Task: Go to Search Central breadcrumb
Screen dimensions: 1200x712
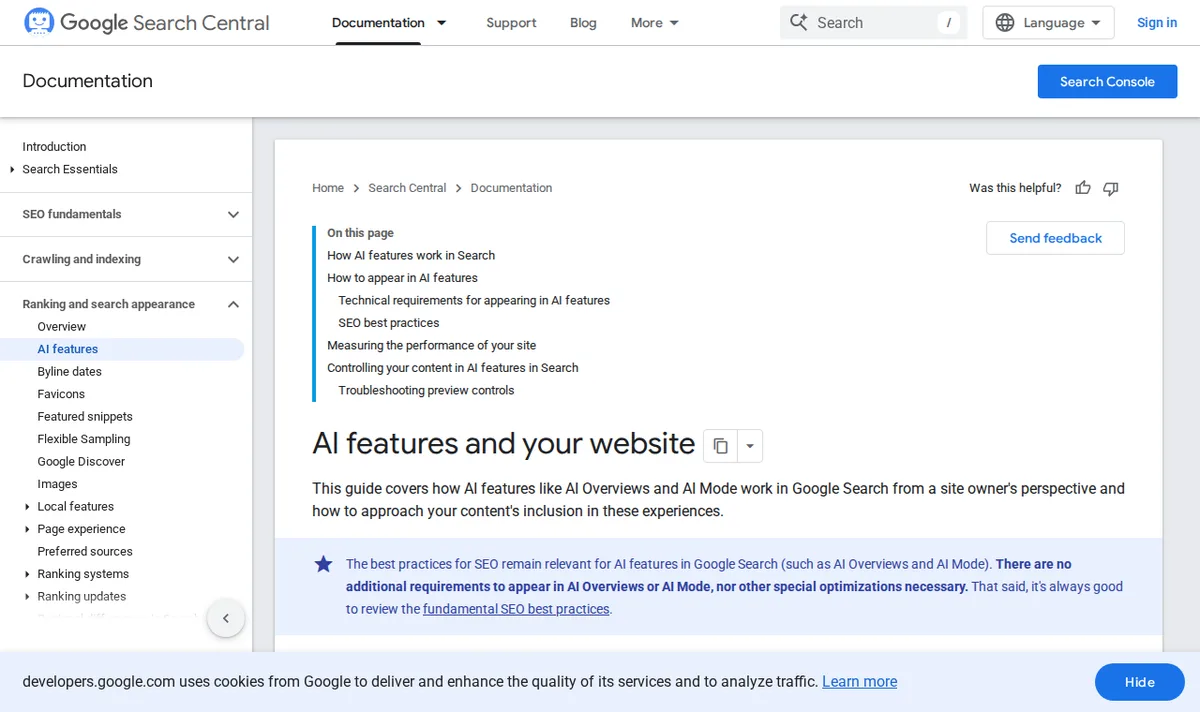Action: point(407,188)
